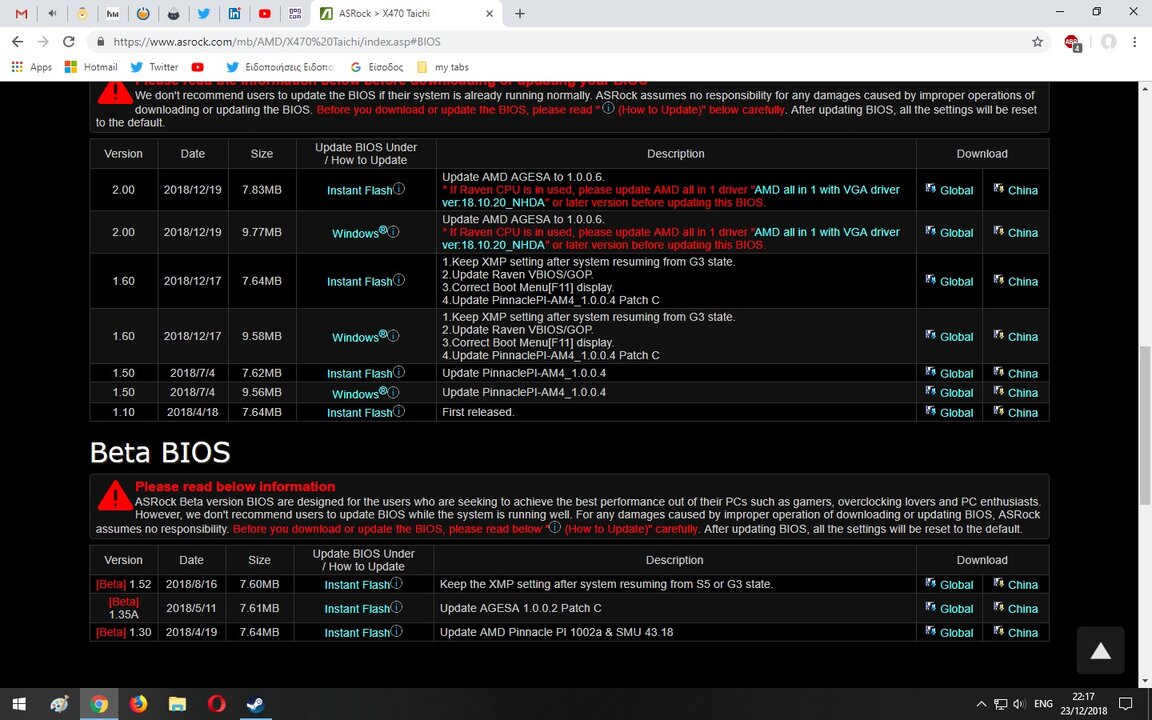This screenshot has width=1152, height=720.
Task: Open info icon beside Windows for 1.60
Action: (394, 336)
